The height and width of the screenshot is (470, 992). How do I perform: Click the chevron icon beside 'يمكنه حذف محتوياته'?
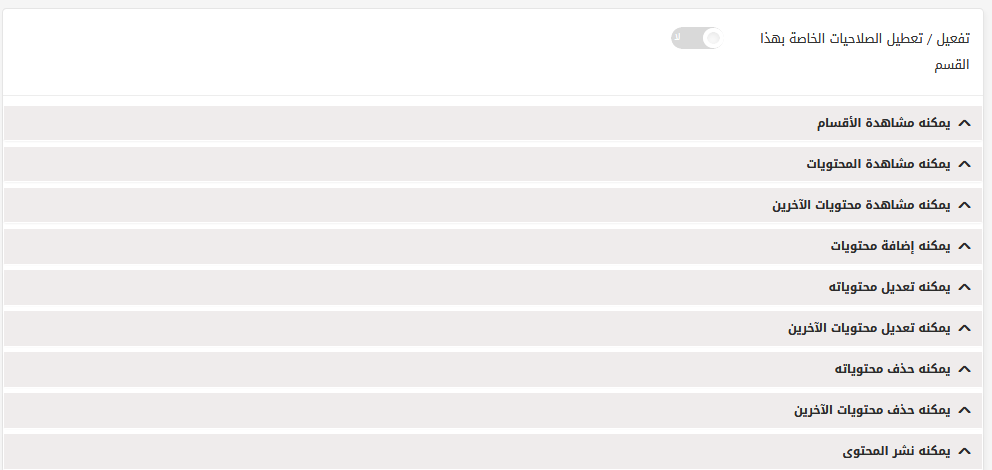click(964, 369)
